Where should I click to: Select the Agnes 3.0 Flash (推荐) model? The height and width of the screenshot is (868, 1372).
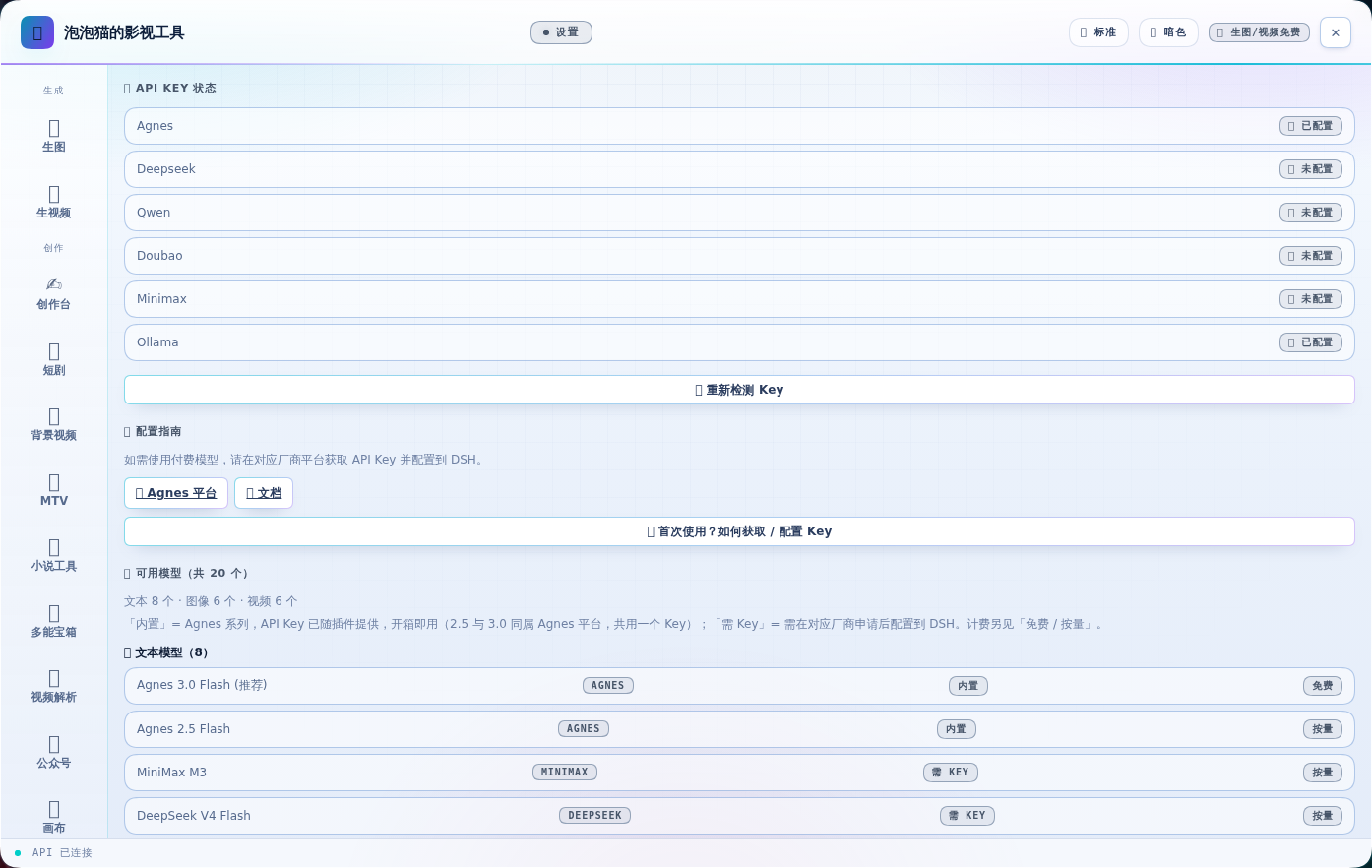click(x=739, y=686)
